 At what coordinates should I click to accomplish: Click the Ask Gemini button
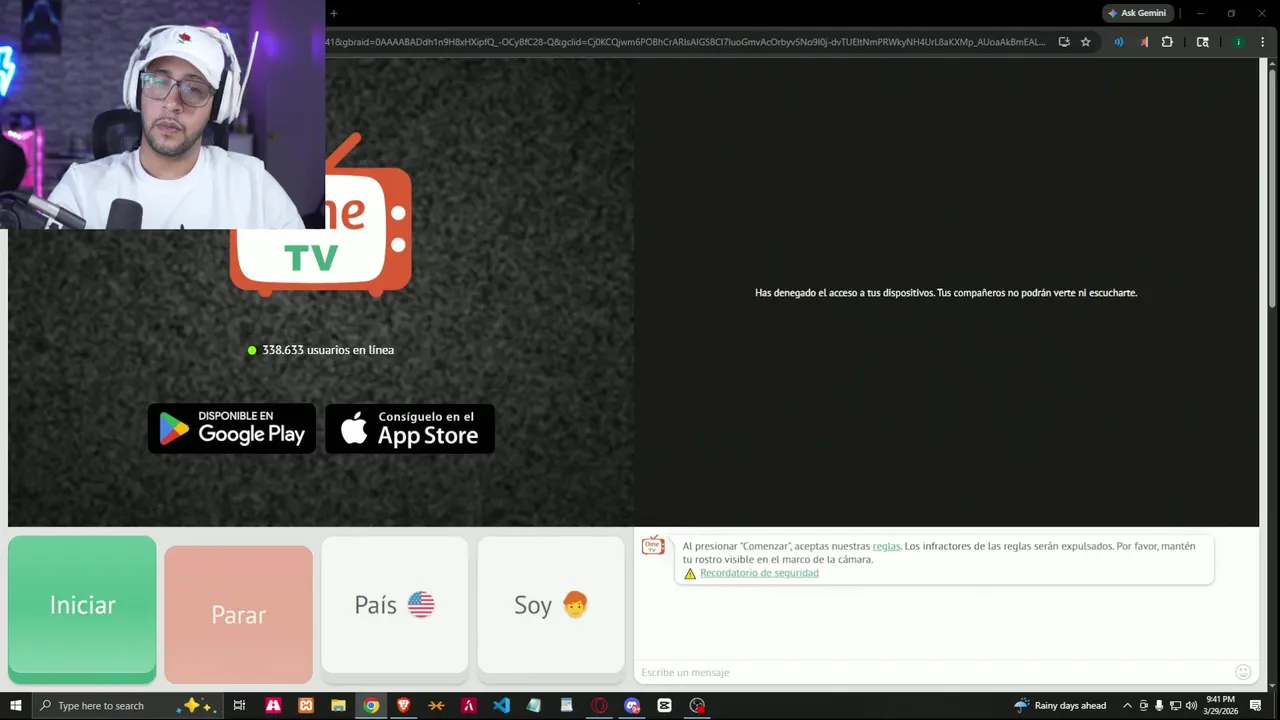1137,13
